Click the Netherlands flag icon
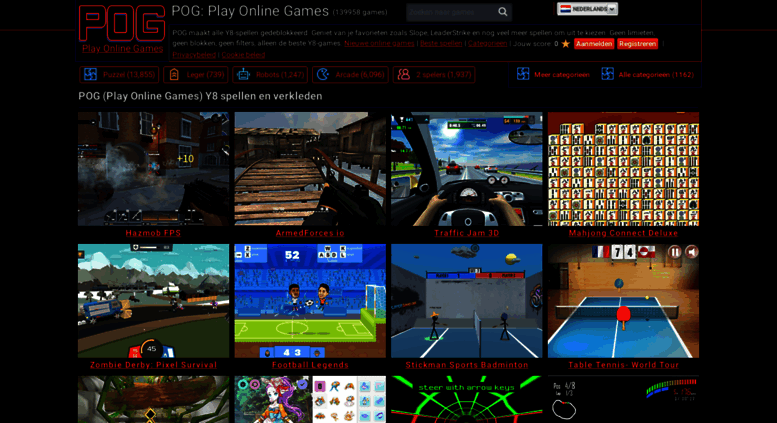777x423 pixels. pos(565,9)
